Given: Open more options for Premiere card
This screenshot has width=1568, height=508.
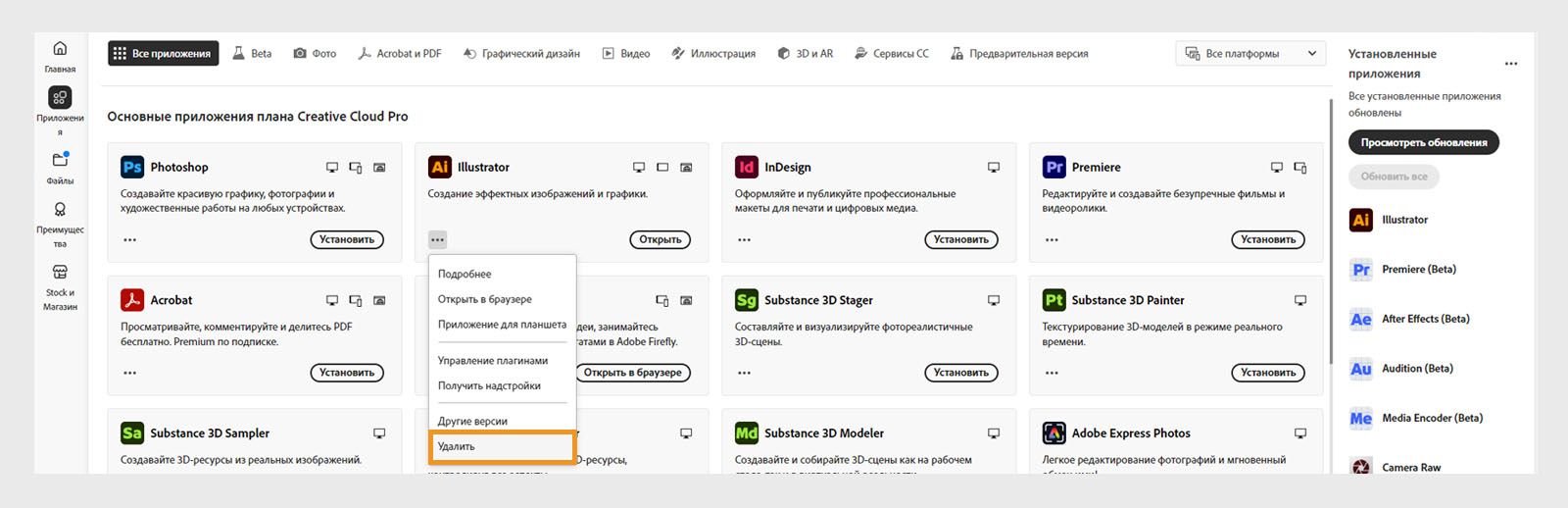Looking at the screenshot, I should tap(1052, 239).
